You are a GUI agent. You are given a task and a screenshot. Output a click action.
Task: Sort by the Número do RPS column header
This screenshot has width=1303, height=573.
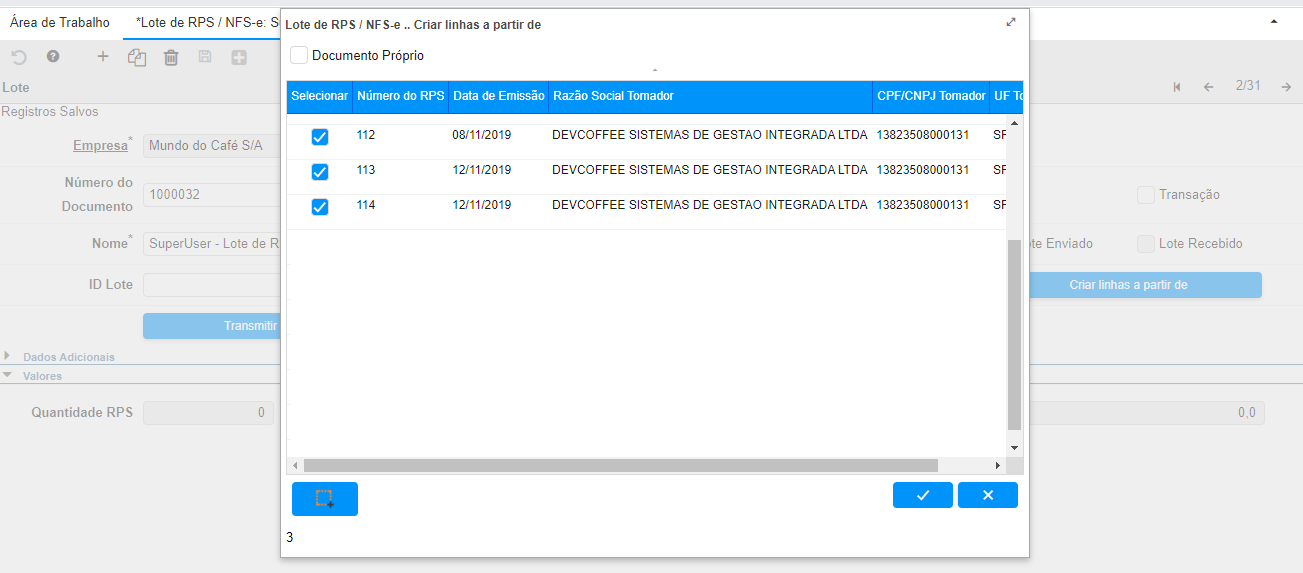[x=401, y=96]
